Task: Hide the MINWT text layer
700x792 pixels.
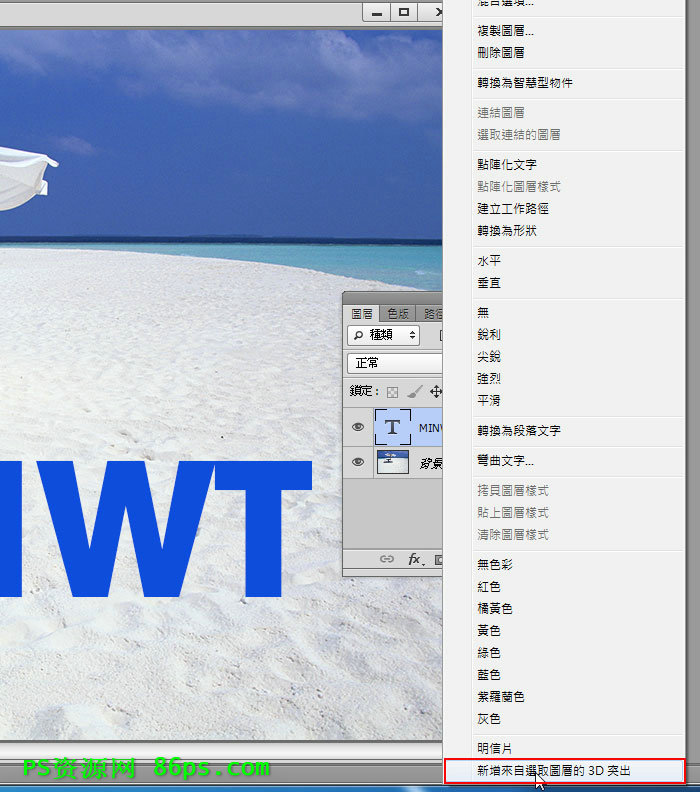Action: pos(358,427)
